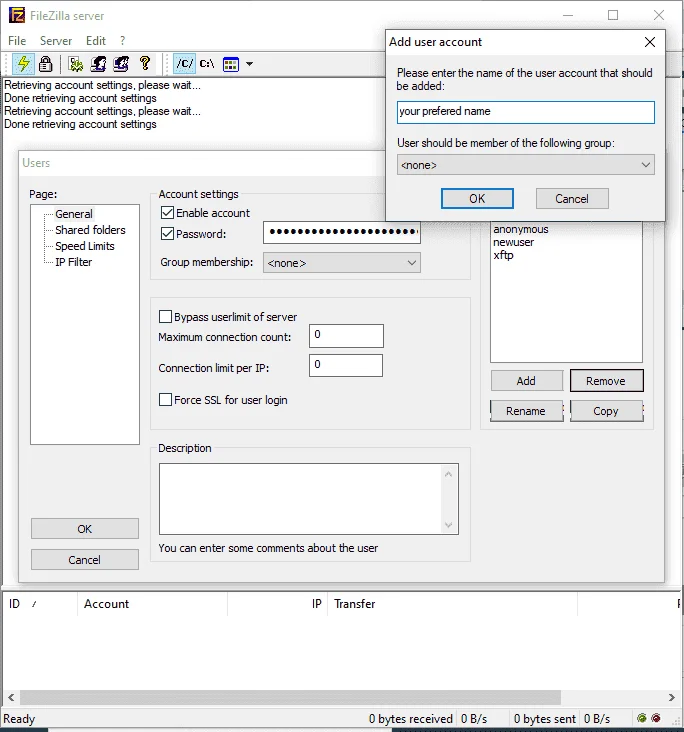Click description scroll down arrow
The height and width of the screenshot is (732, 684).
[448, 525]
